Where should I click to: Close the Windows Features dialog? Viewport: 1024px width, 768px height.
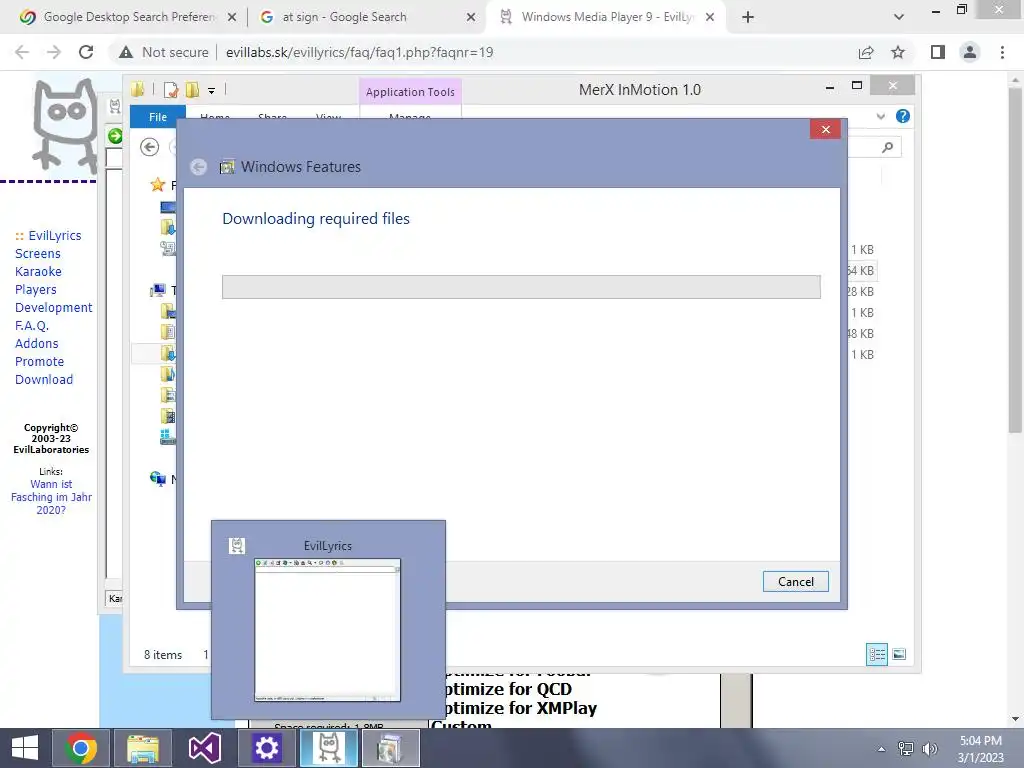(825, 129)
